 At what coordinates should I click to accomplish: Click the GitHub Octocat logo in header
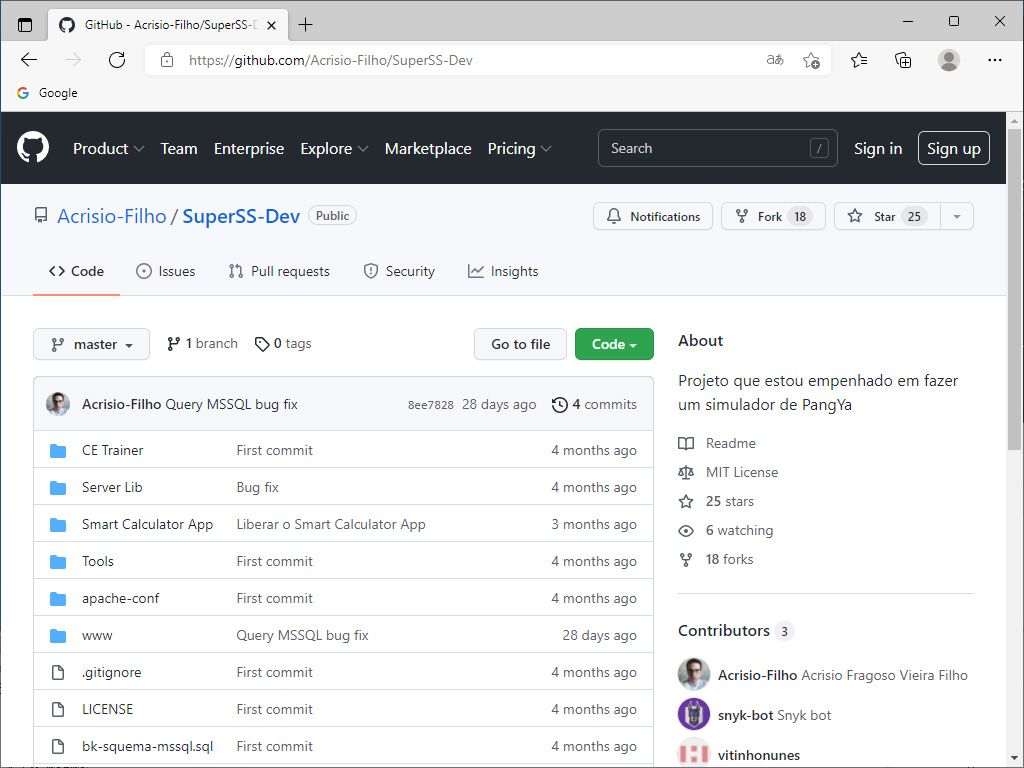[33, 147]
